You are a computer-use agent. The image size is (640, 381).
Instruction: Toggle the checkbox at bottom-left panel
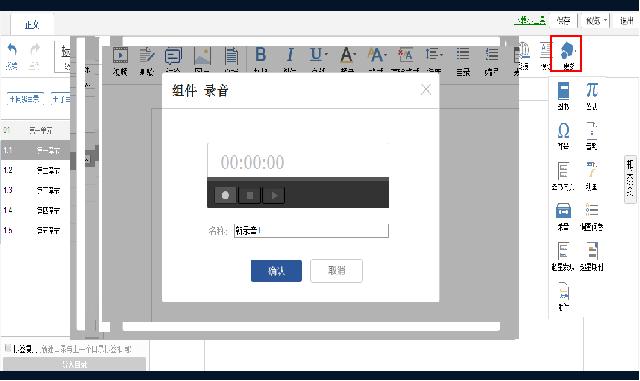click(x=8, y=348)
